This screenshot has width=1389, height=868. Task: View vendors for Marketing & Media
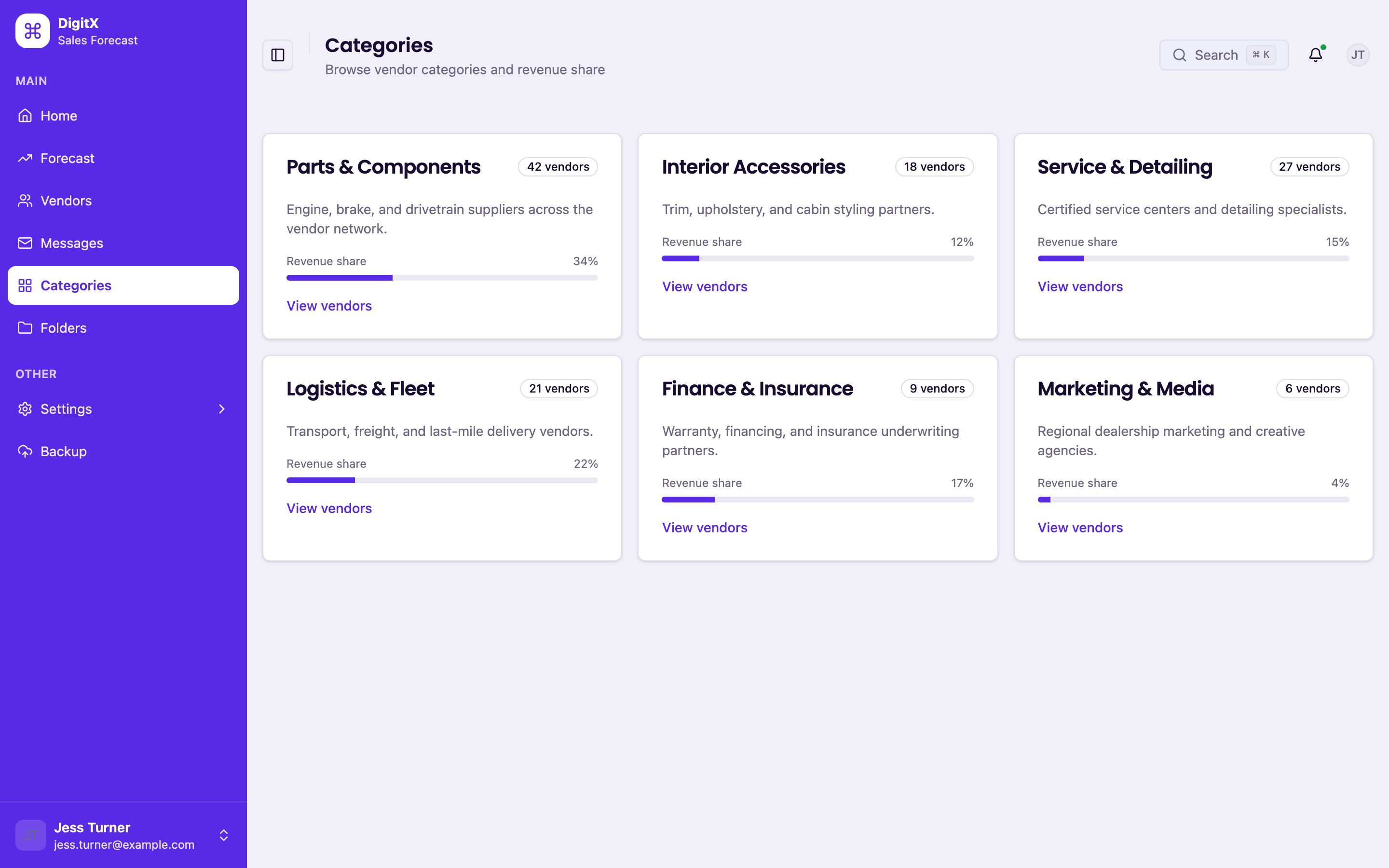[1080, 528]
